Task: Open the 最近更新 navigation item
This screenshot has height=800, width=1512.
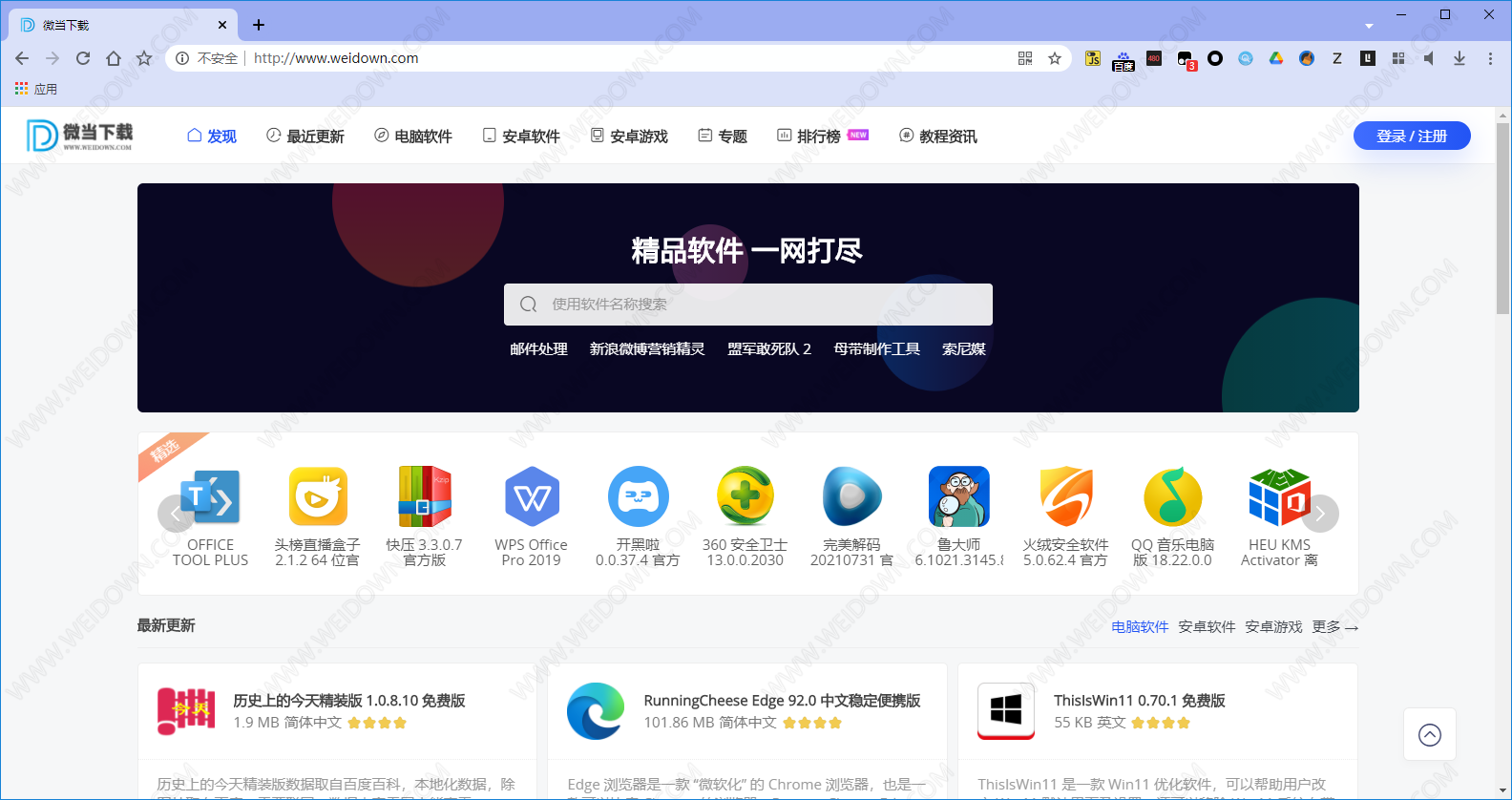Action: (304, 136)
